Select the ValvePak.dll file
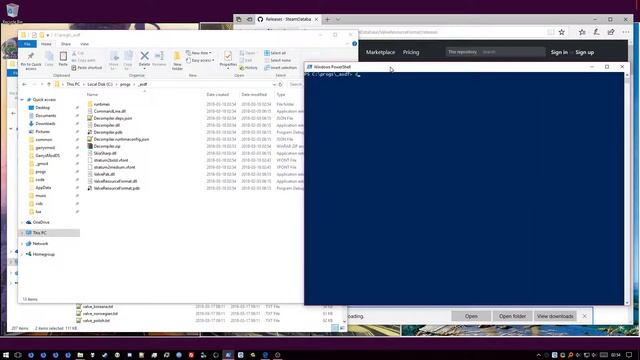640x360 pixels. click(x=104, y=174)
